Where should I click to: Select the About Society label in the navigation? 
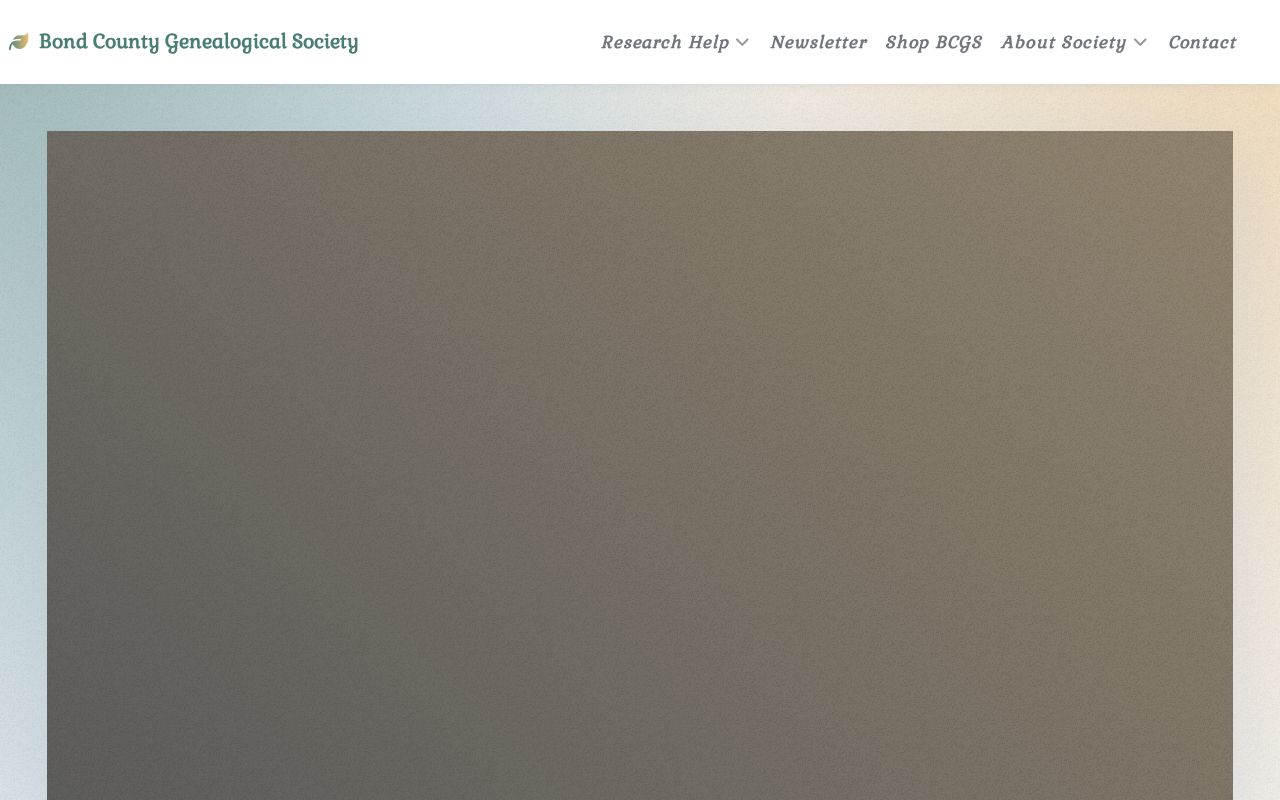click(1063, 42)
